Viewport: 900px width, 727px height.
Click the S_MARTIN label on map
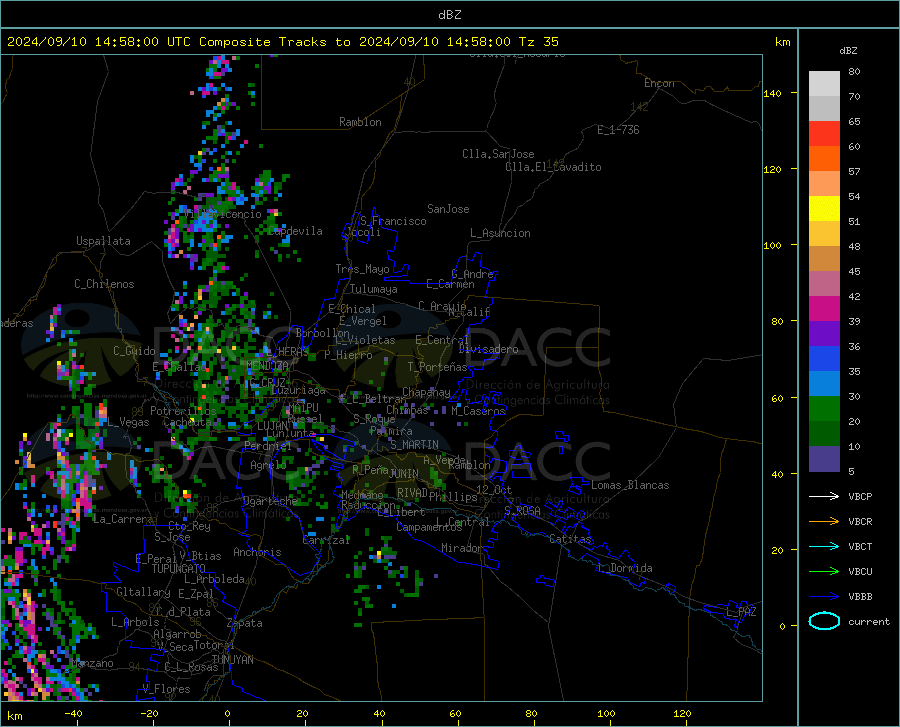(x=414, y=445)
